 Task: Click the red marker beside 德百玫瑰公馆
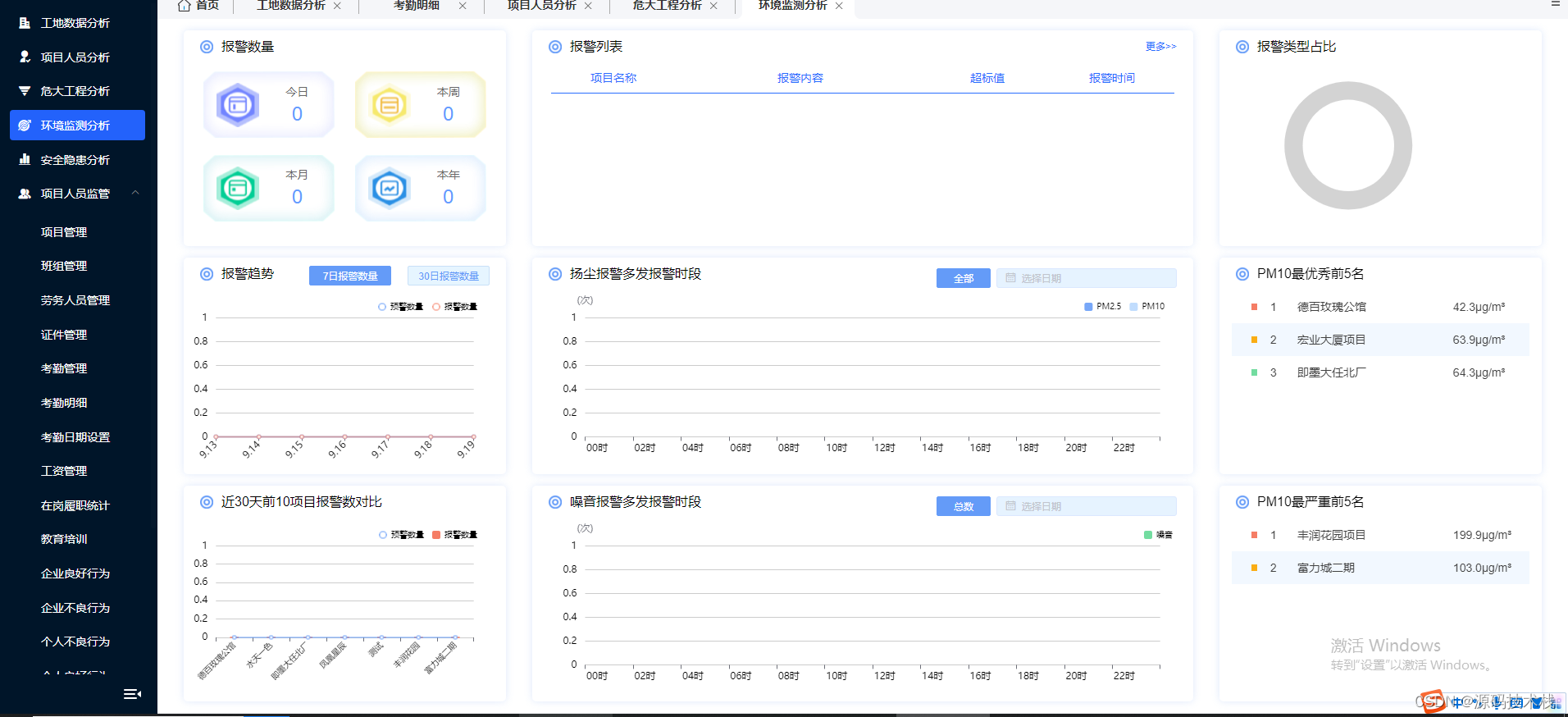(x=1254, y=307)
